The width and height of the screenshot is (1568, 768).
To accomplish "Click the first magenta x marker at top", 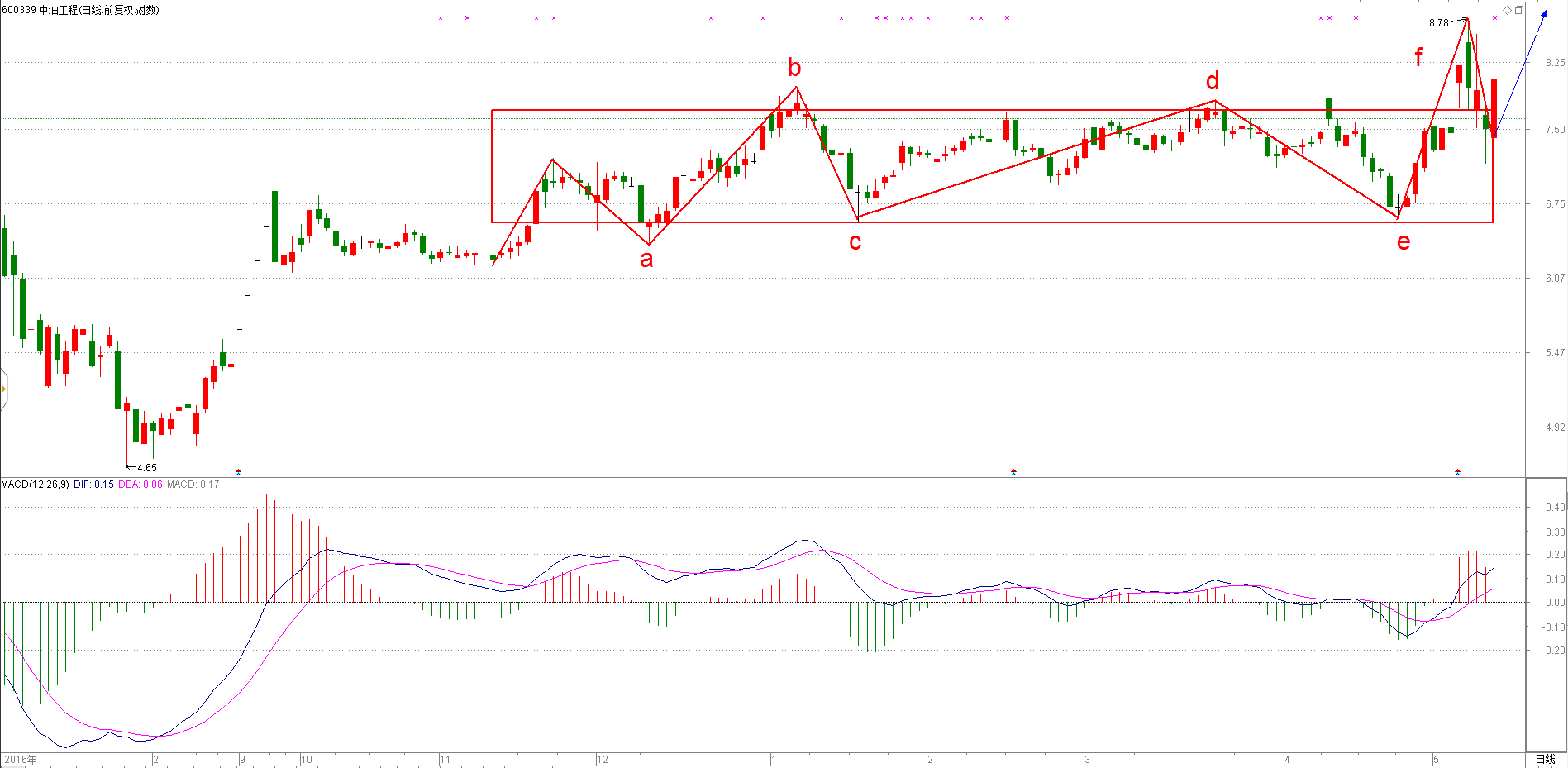I will (x=441, y=18).
